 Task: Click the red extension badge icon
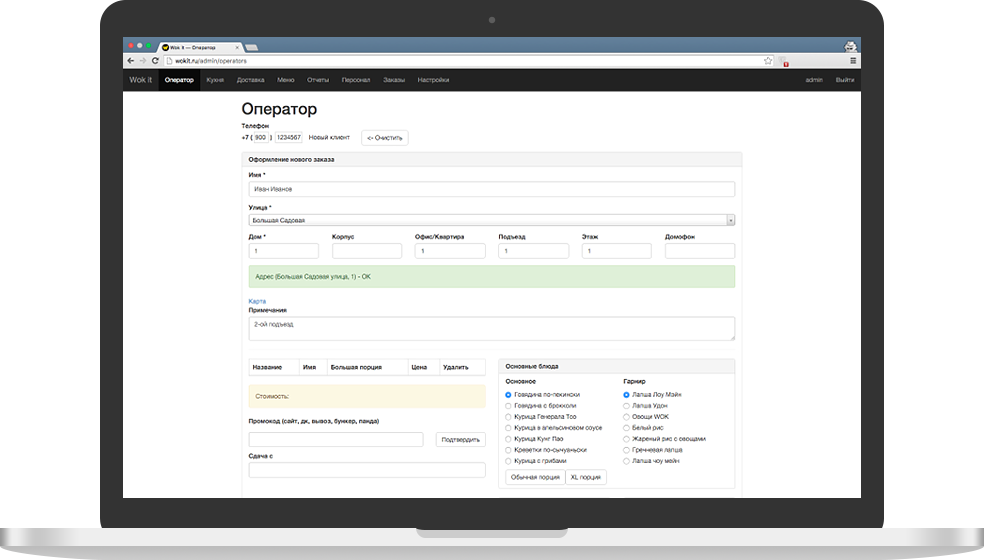785,62
